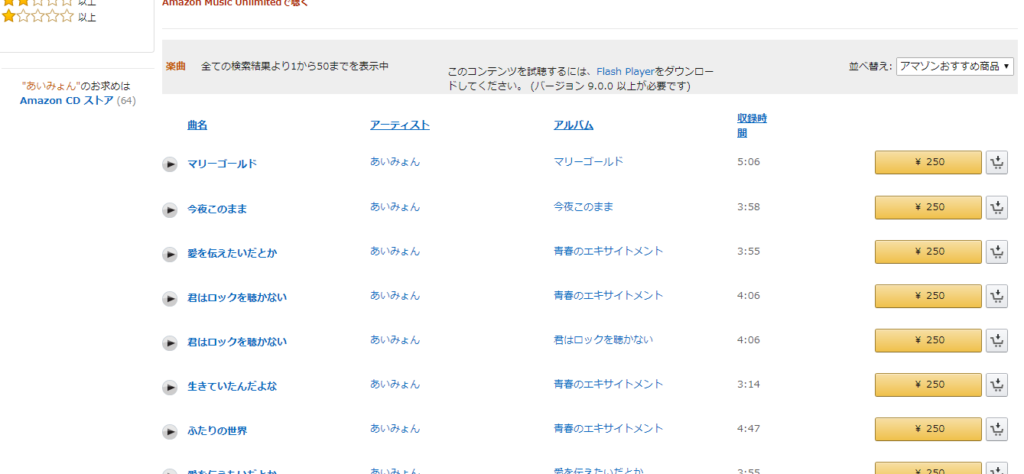Play 君はロックを聴かない from the 君はロックを聴かない album
This screenshot has width=1024, height=474.
pos(170,343)
